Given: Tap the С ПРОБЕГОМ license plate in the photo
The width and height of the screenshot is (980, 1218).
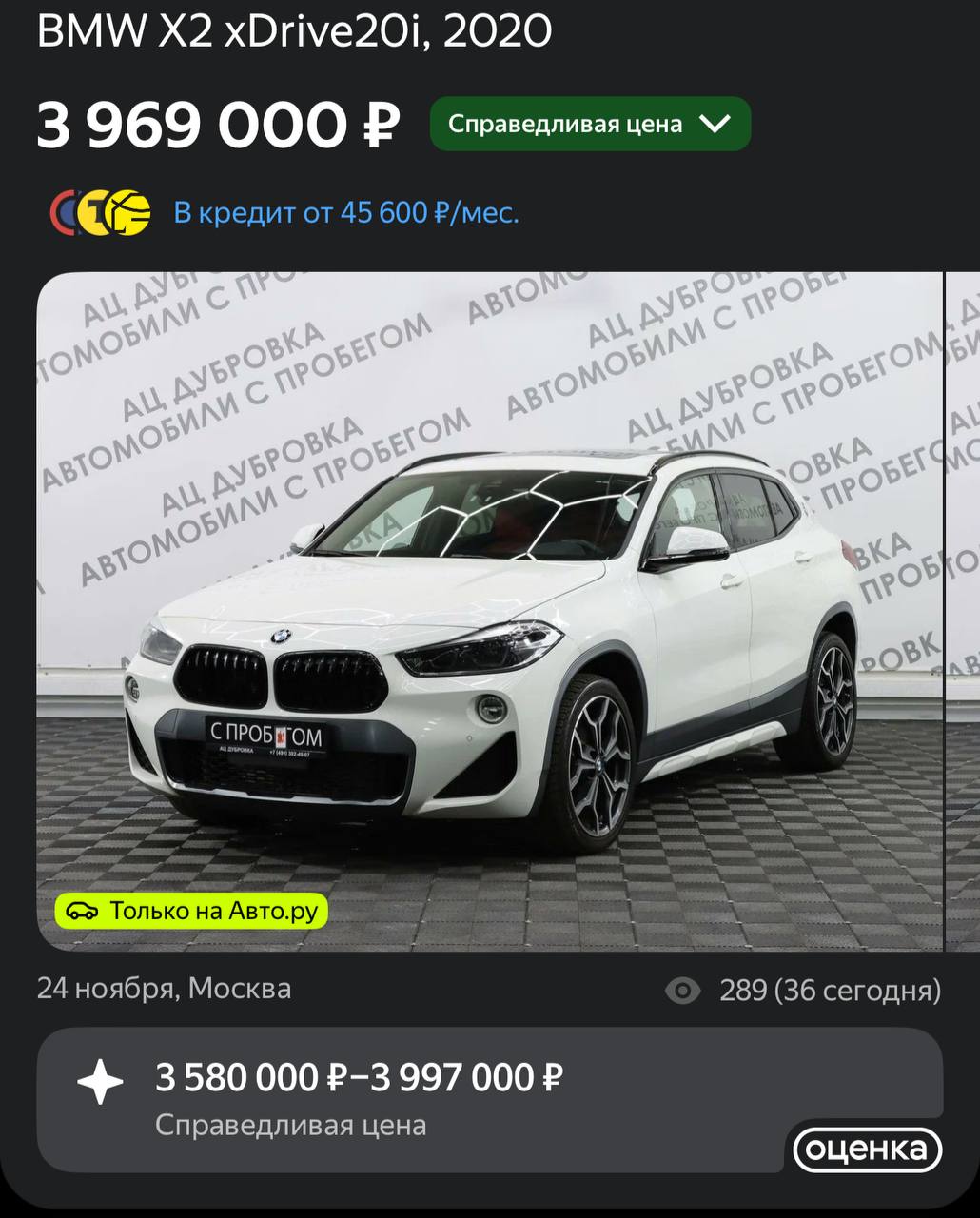Looking at the screenshot, I should click(x=265, y=737).
